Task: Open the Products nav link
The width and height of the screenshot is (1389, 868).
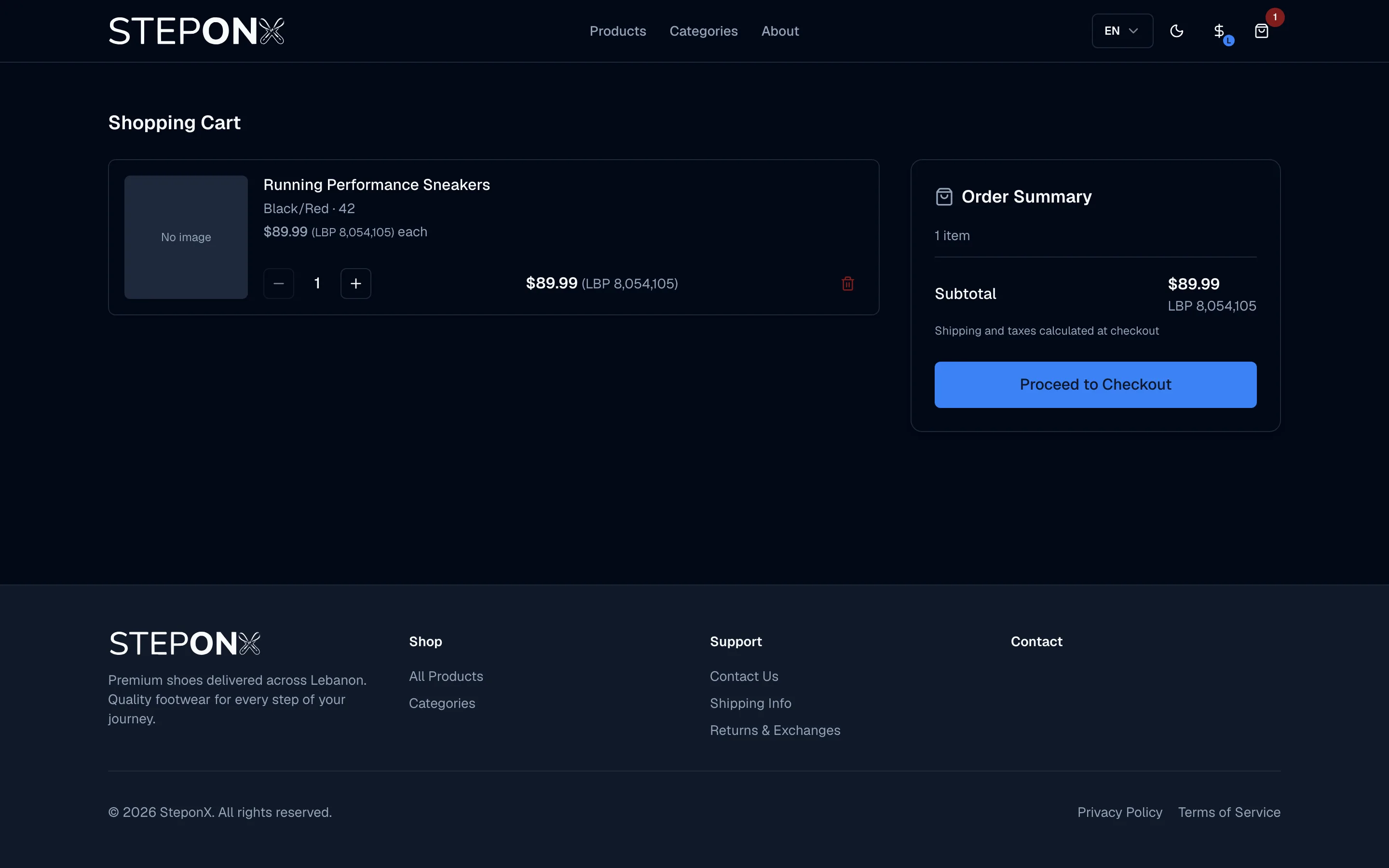Action: point(618,31)
